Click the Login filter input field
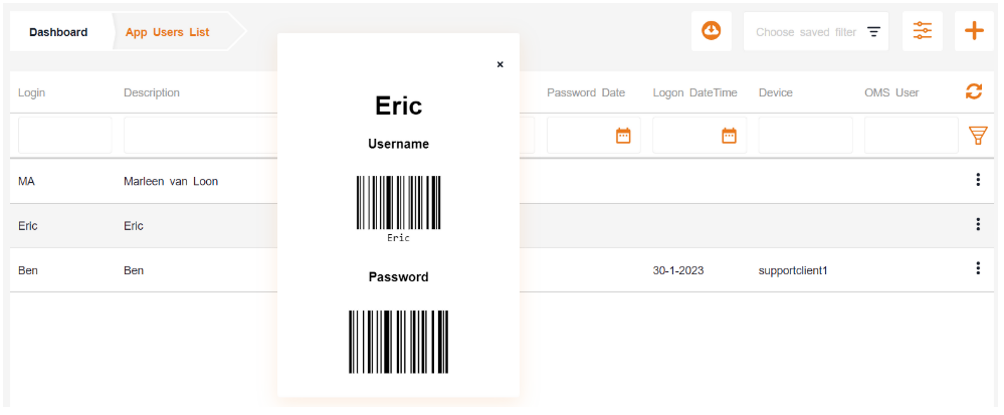The image size is (1004, 415). point(65,135)
